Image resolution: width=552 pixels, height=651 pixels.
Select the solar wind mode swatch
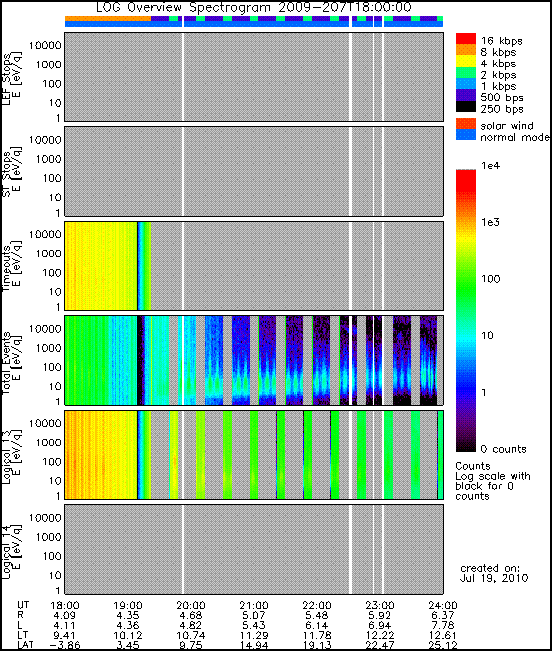(x=466, y=124)
